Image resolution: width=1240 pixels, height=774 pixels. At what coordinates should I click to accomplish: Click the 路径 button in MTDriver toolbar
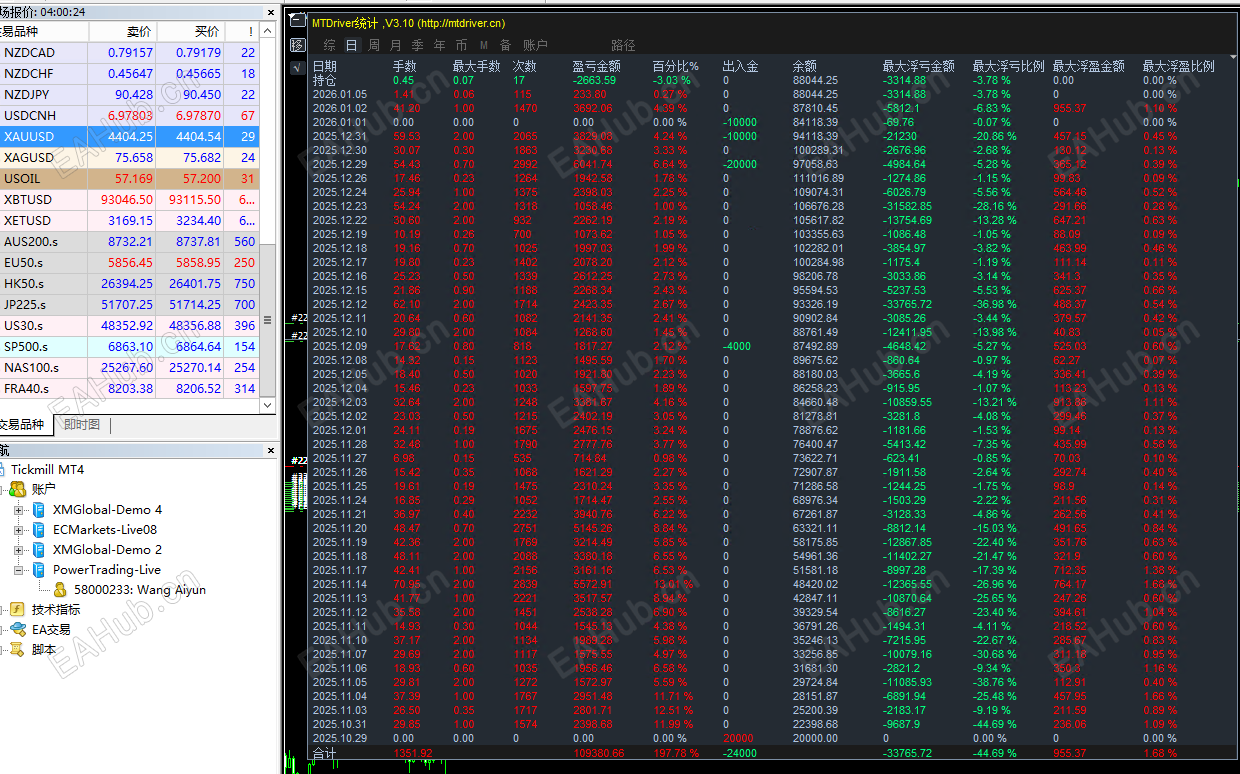[623, 45]
